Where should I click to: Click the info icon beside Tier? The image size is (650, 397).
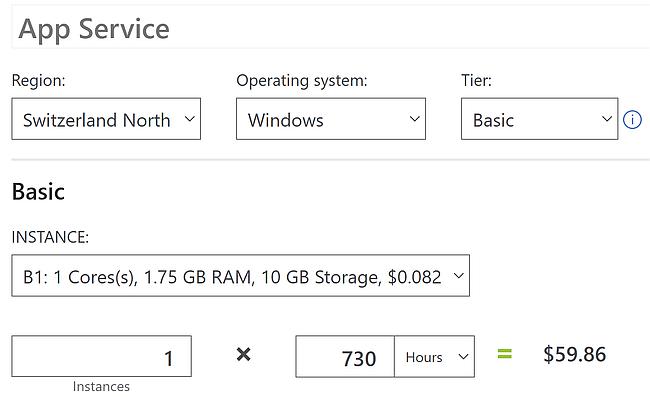(x=632, y=120)
